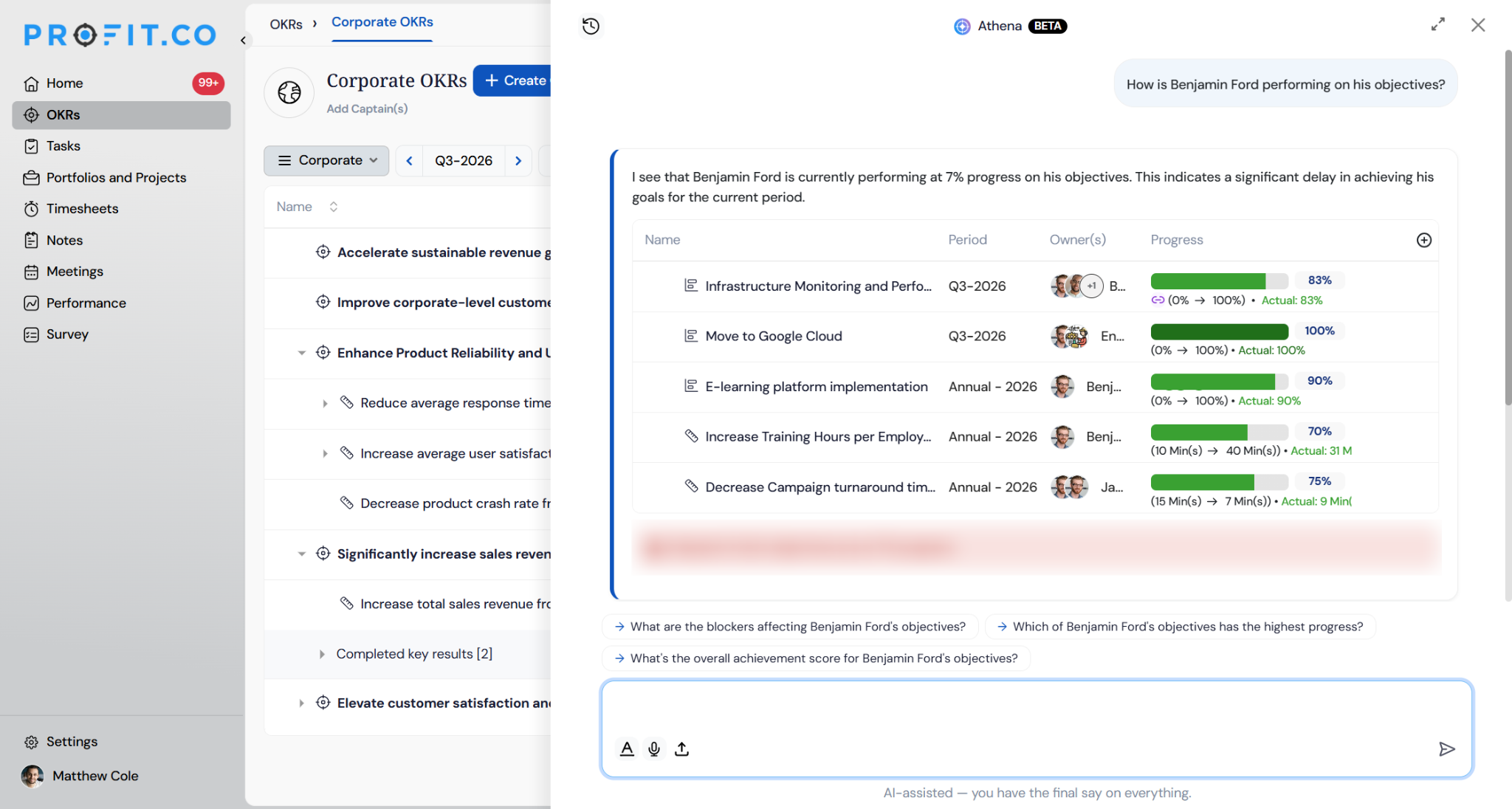Click the add column plus icon in results table
The width and height of the screenshot is (1512, 809).
tap(1423, 240)
